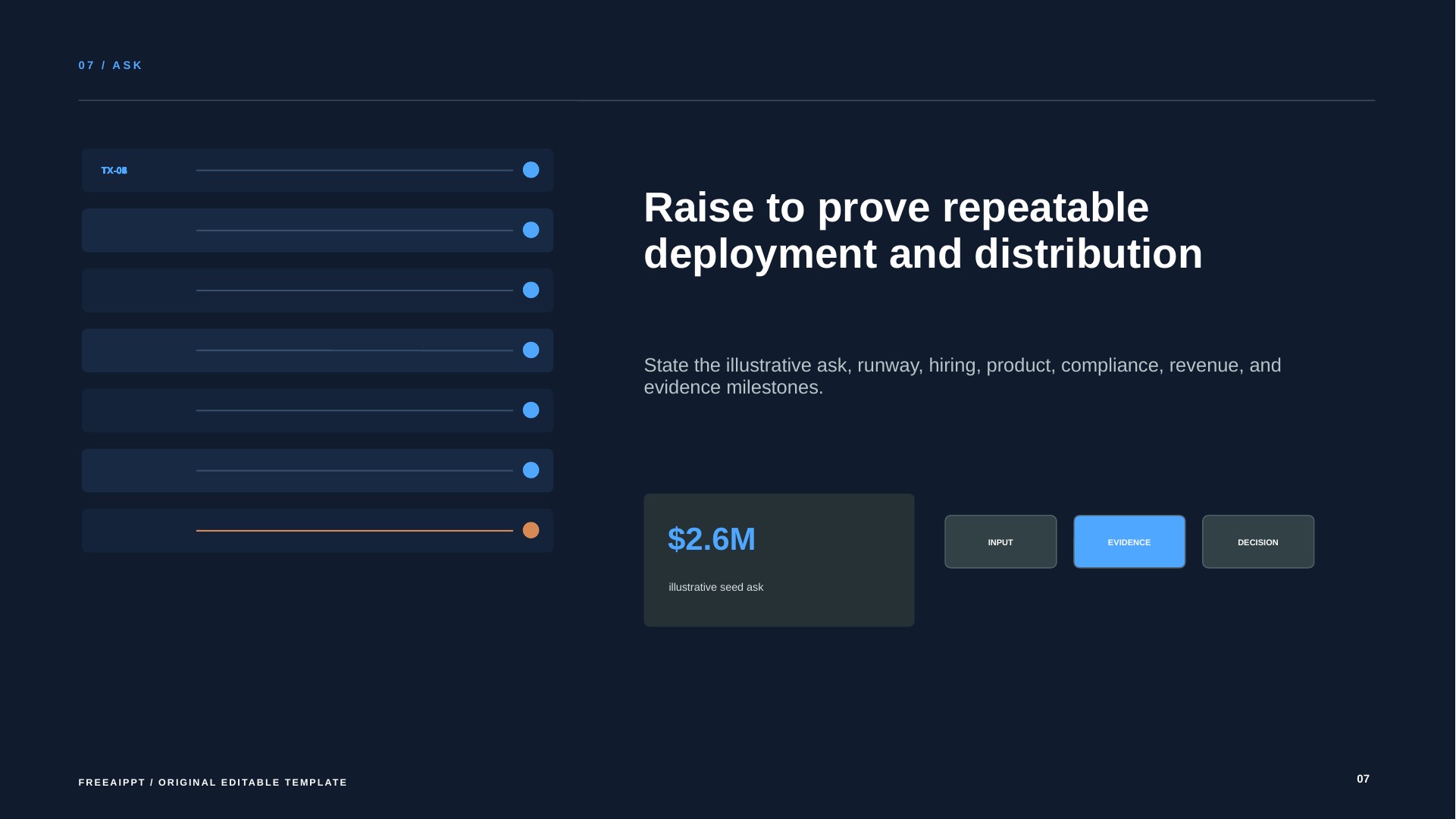Click the 'Raise to prove repeatable' headline
This screenshot has width=1456, height=819.
click(x=922, y=231)
